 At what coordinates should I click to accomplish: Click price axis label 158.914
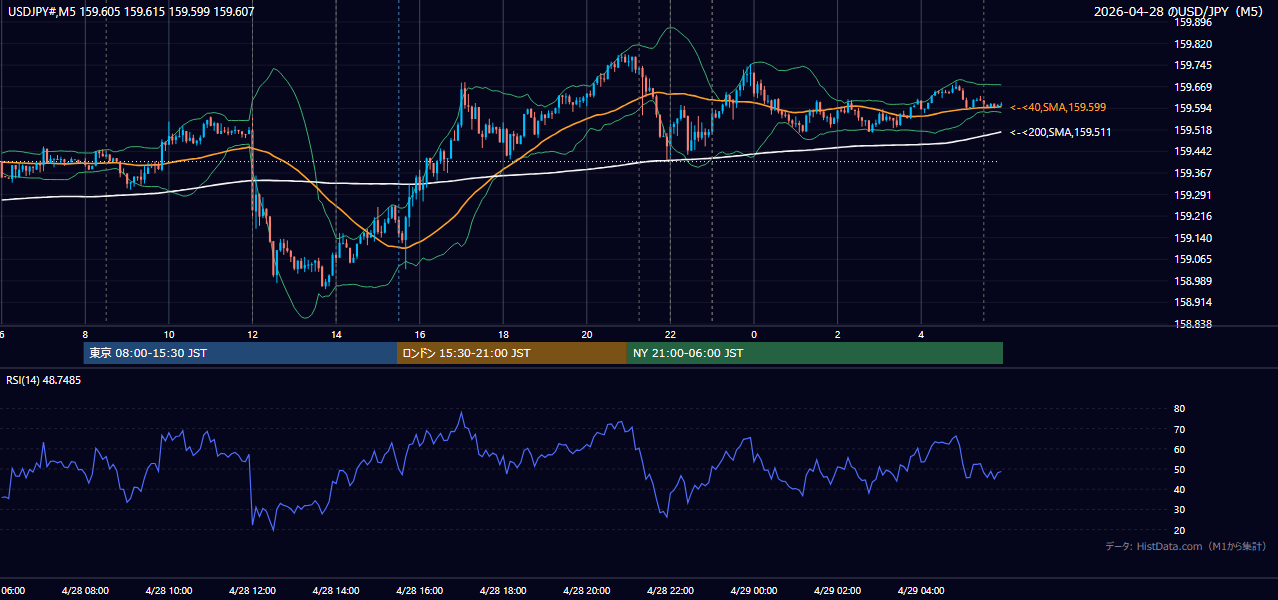pos(1193,302)
